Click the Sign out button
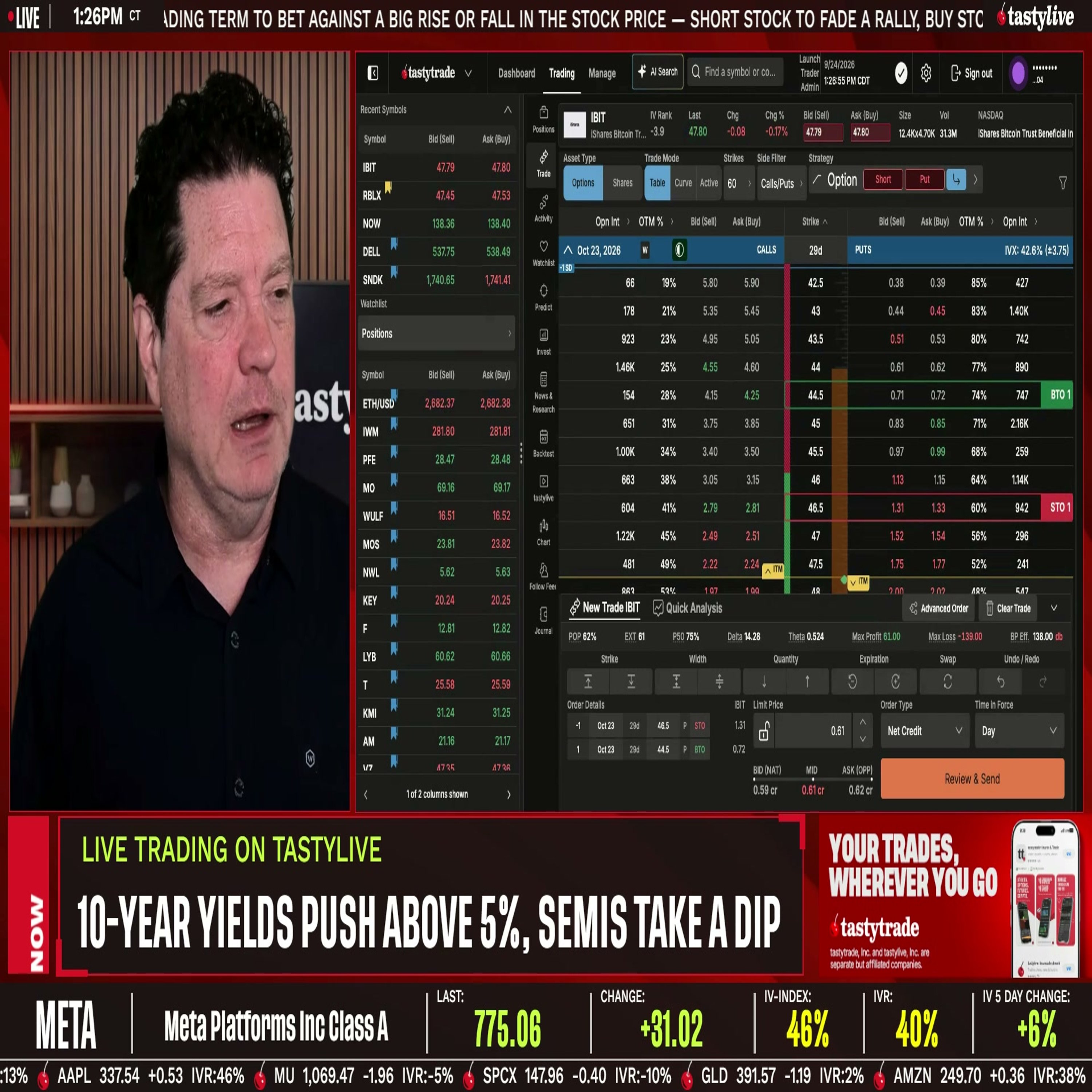This screenshot has height=1092, width=1092. click(972, 73)
